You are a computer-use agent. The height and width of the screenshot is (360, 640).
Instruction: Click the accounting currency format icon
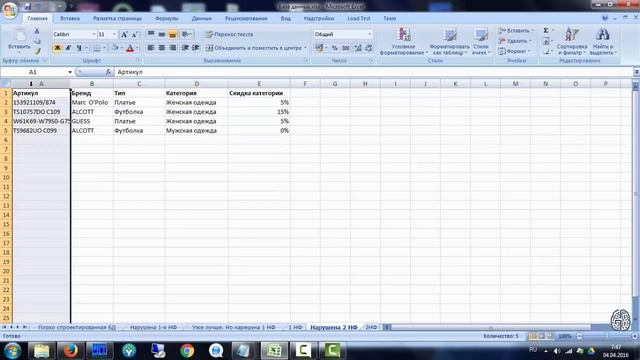[319, 48]
